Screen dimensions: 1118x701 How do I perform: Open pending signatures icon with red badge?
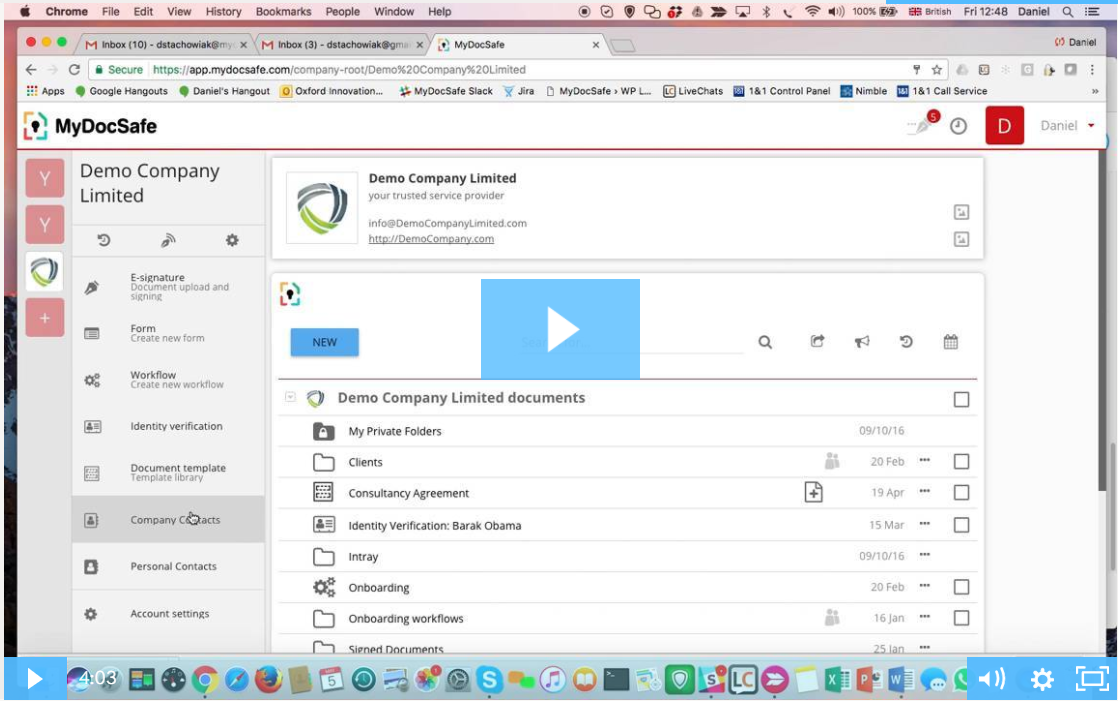click(924, 123)
